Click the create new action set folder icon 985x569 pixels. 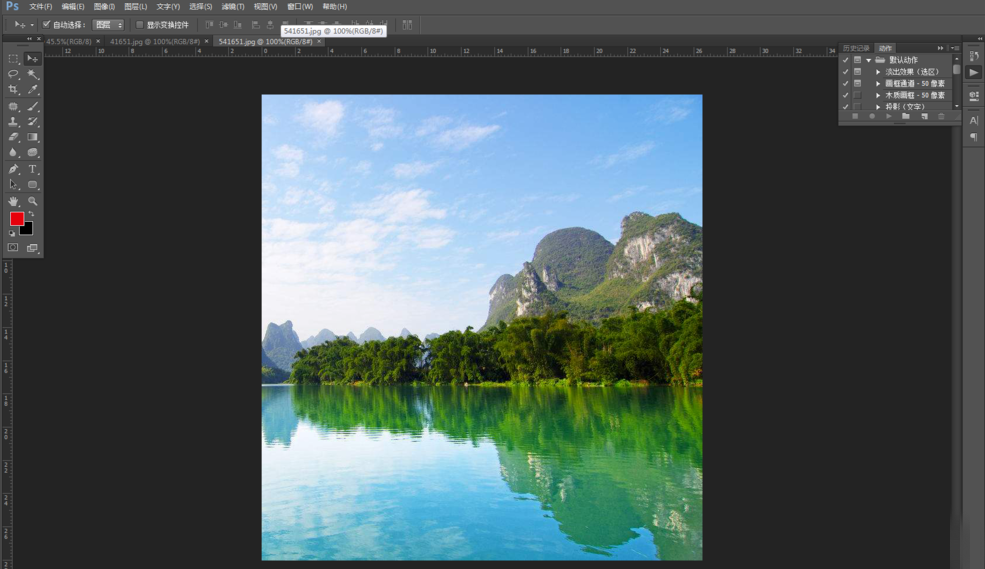[x=906, y=117]
